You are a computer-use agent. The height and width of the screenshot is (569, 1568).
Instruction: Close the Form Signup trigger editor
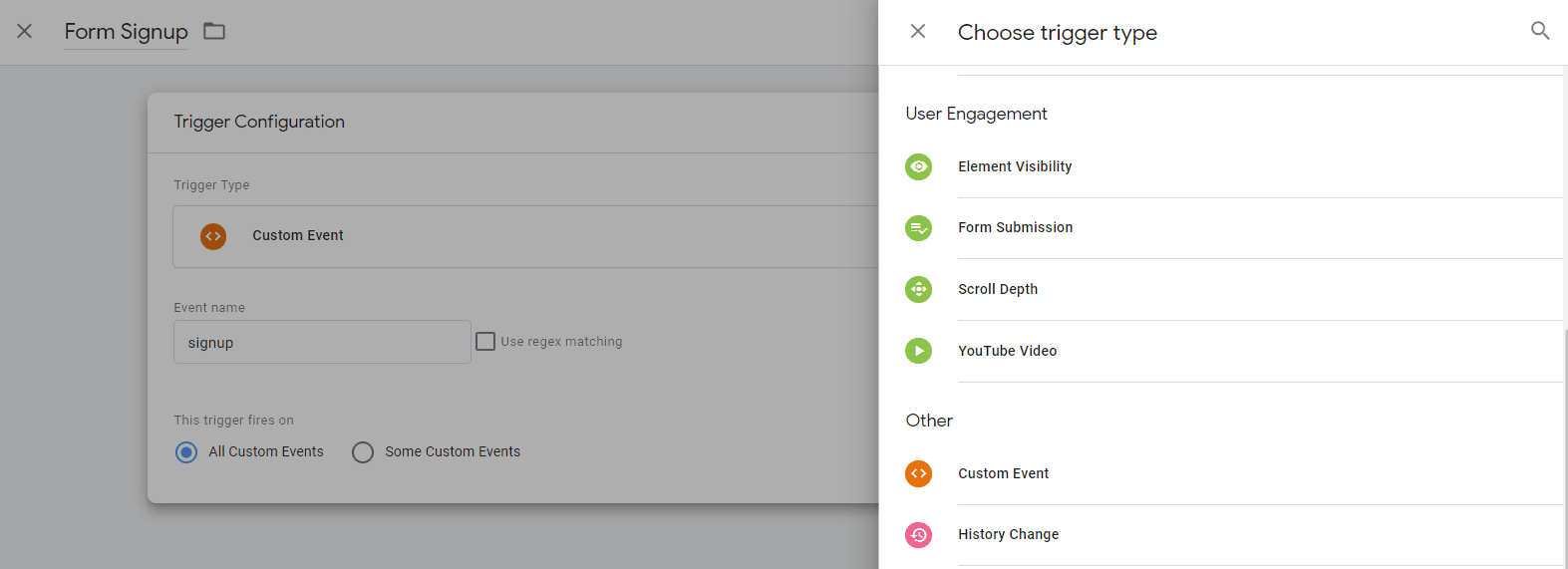(25, 31)
